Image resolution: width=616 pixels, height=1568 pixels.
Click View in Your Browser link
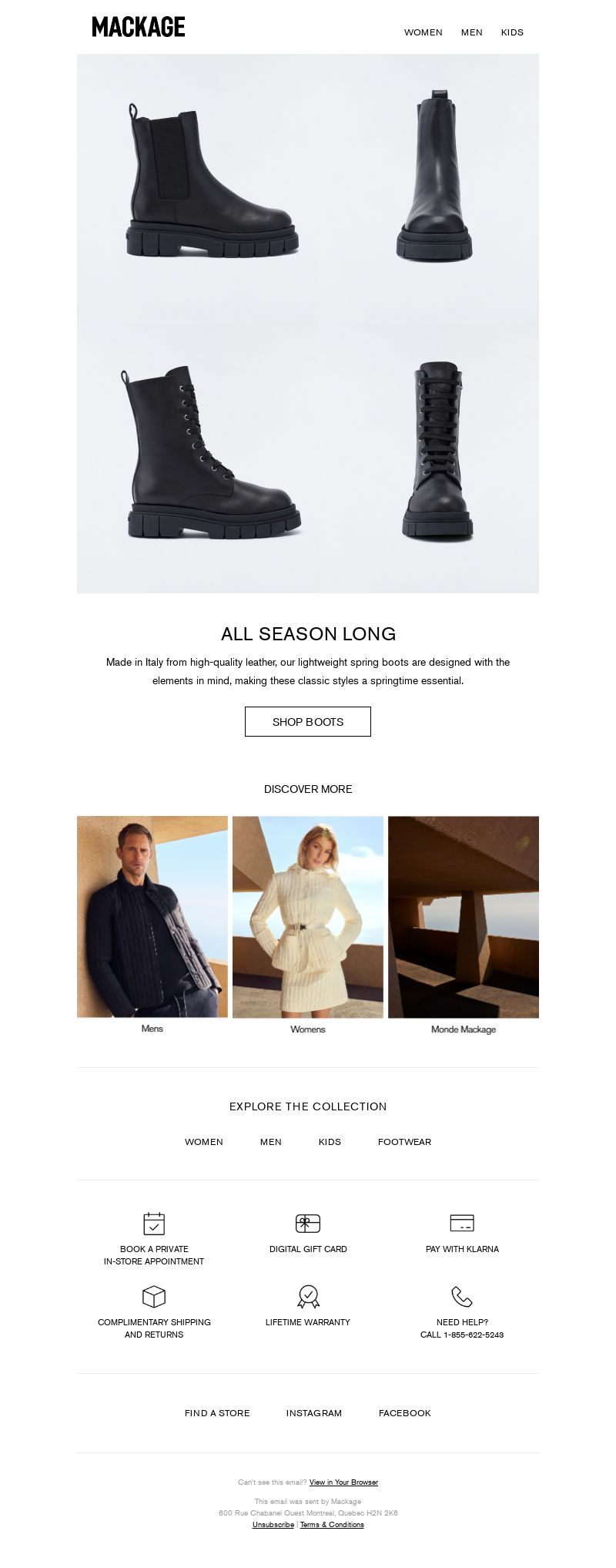(x=343, y=1482)
